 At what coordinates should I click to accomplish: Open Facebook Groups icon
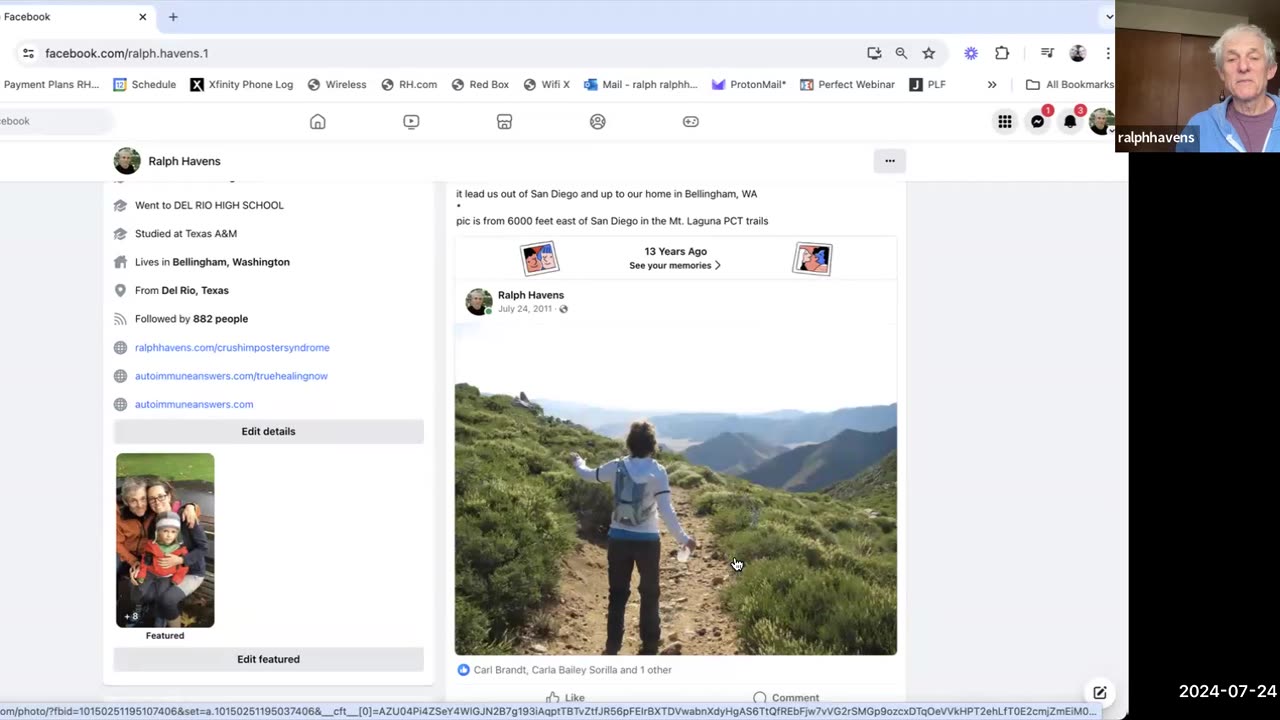click(598, 122)
